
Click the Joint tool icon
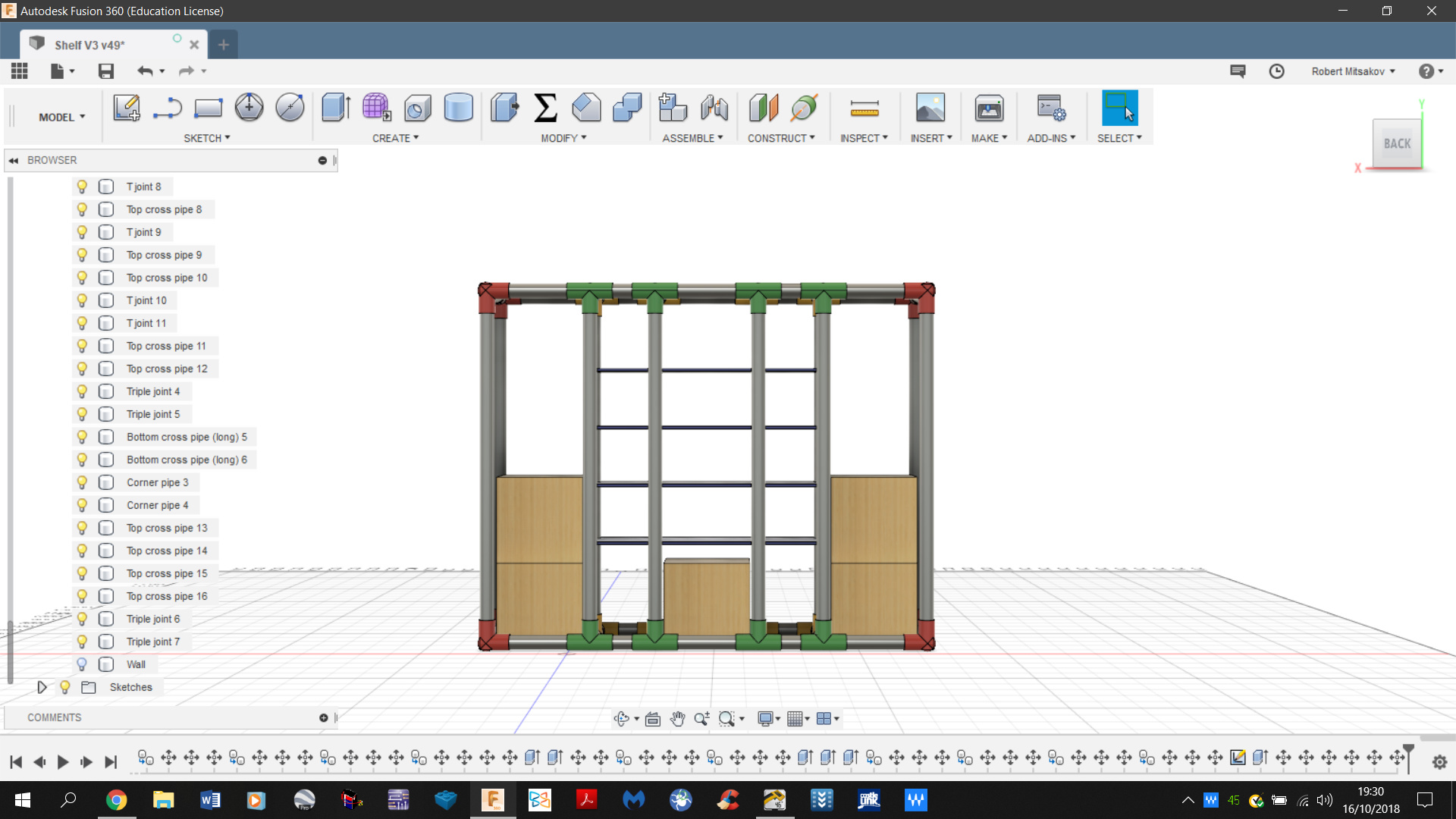[714, 108]
